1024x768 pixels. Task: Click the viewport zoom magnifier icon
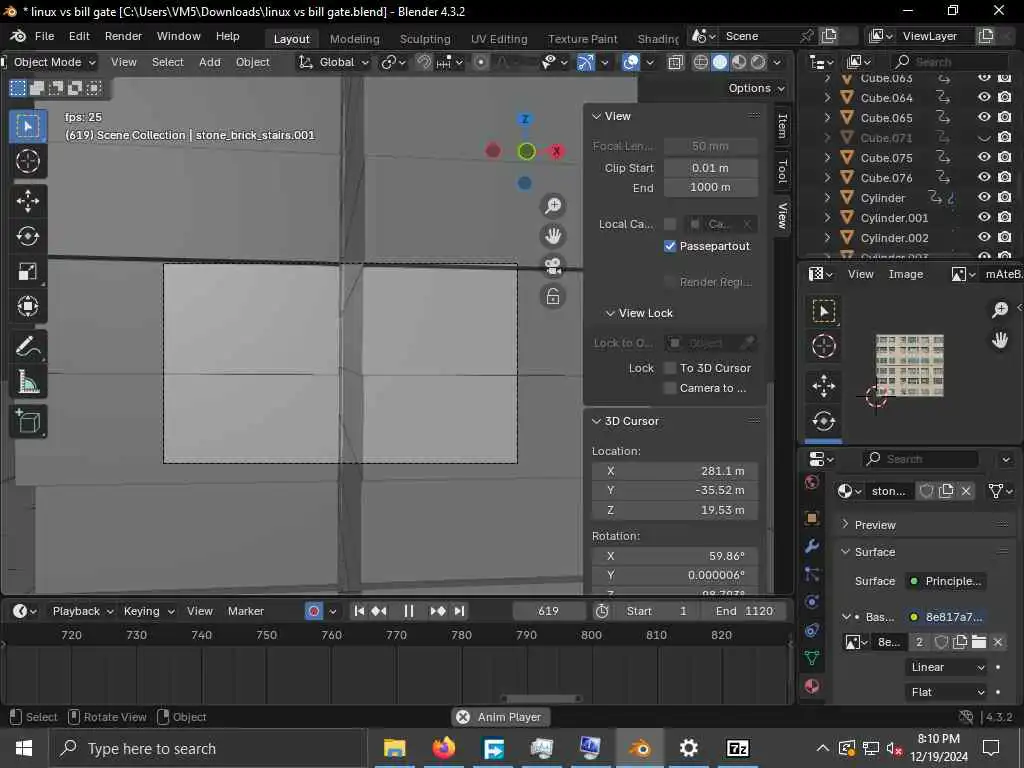pyautogui.click(x=553, y=206)
